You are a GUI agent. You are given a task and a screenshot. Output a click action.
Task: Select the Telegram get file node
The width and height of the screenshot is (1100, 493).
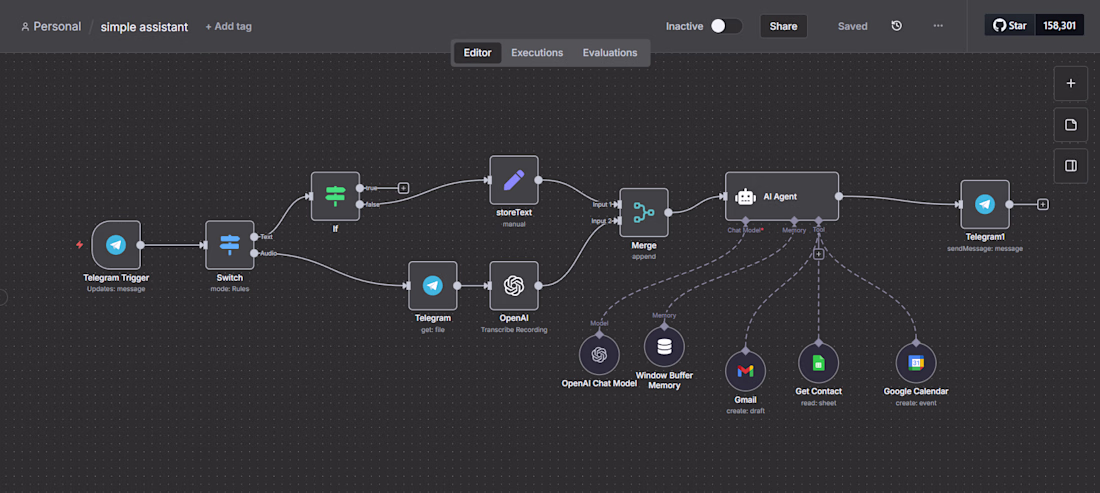pyautogui.click(x=433, y=285)
